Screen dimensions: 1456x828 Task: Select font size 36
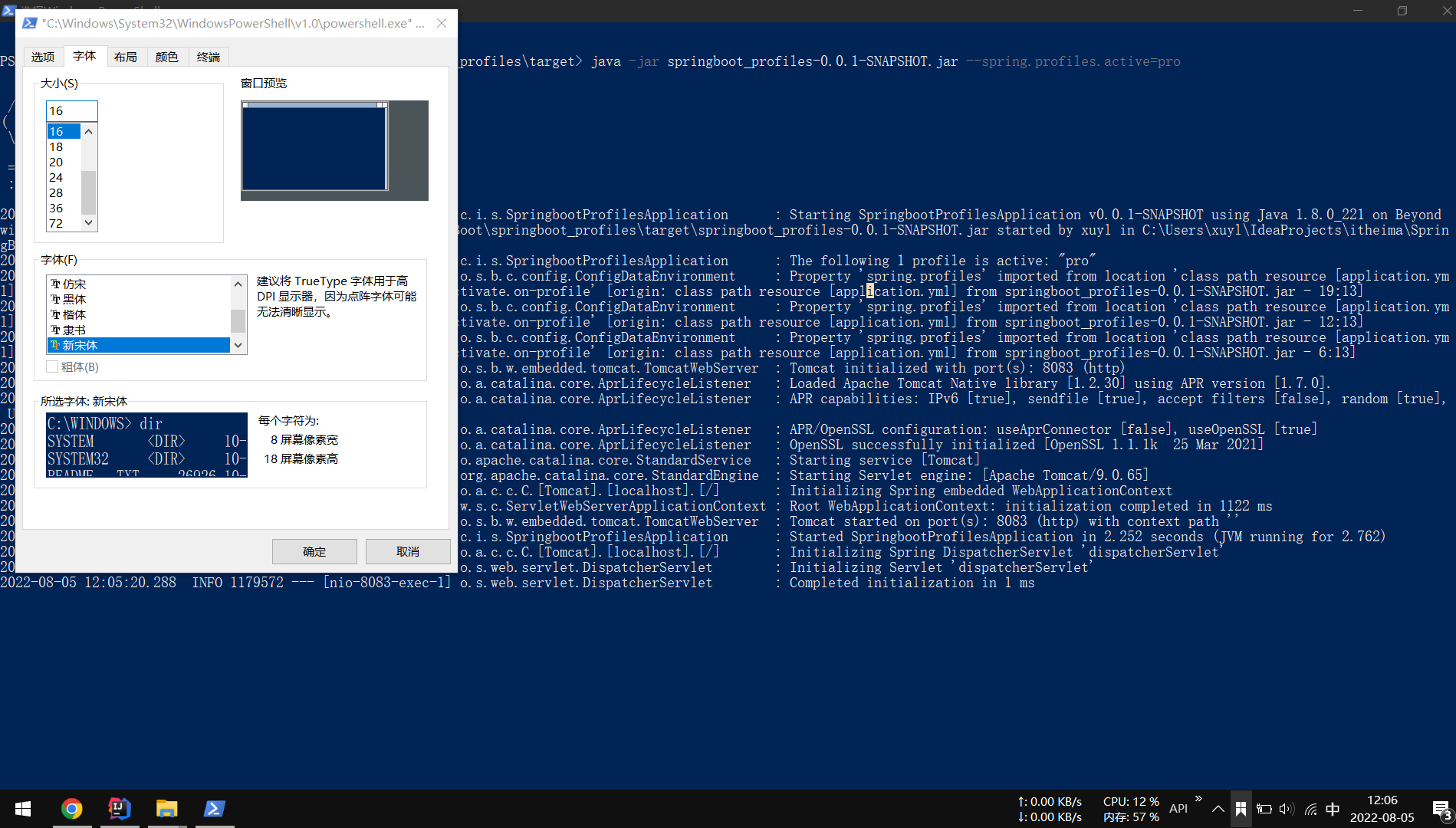(x=64, y=209)
